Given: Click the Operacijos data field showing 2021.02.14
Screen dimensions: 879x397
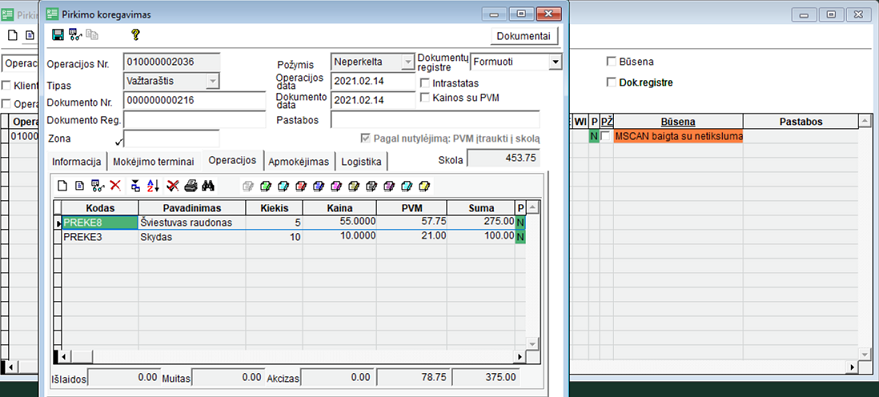Looking at the screenshot, I should pos(372,81).
